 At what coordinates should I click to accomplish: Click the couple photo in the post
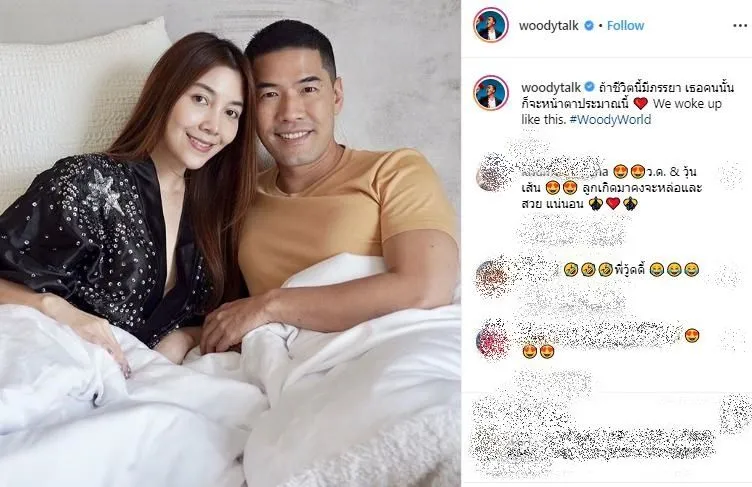(x=230, y=243)
